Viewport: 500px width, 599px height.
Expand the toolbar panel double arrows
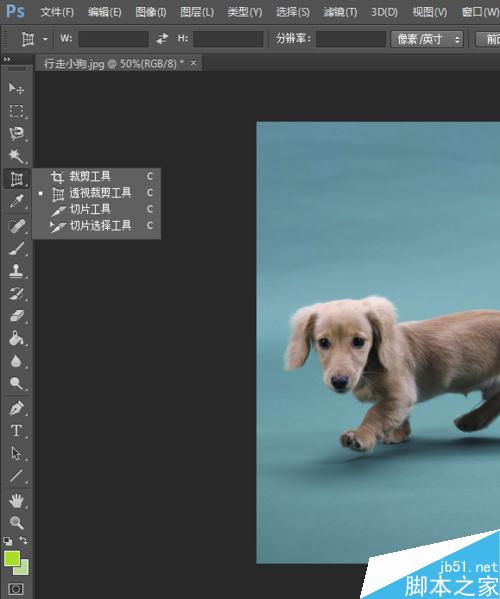pos(7,60)
